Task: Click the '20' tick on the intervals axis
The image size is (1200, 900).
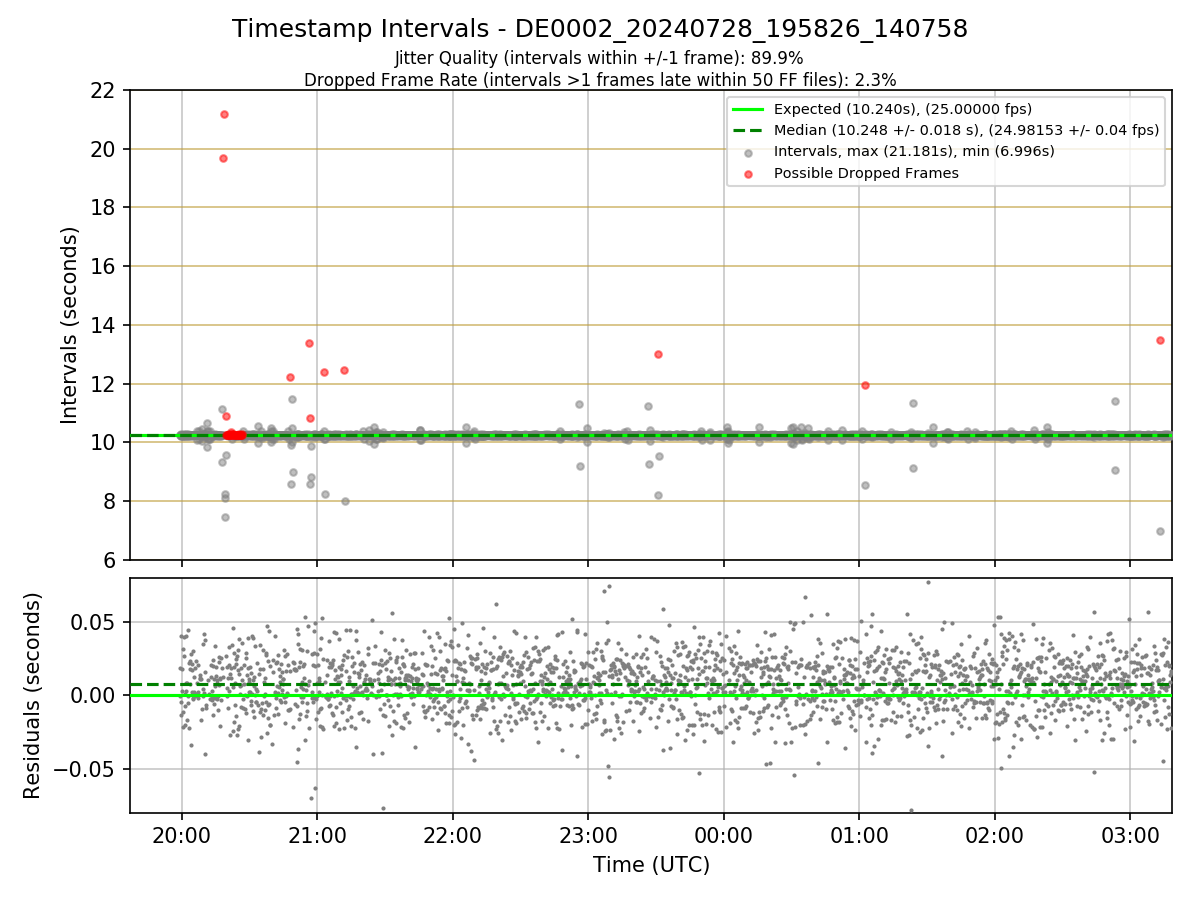Action: 104,150
